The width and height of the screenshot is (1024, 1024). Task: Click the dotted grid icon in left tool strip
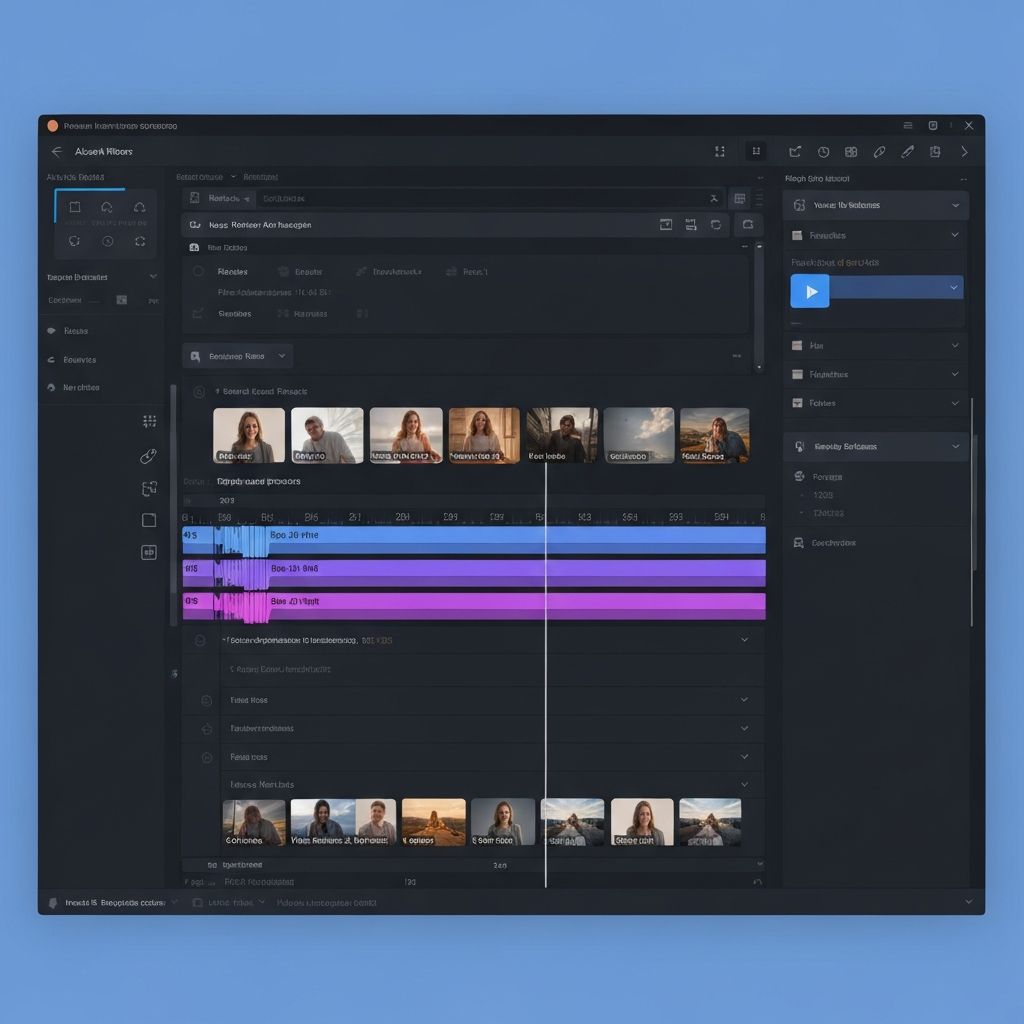click(149, 421)
